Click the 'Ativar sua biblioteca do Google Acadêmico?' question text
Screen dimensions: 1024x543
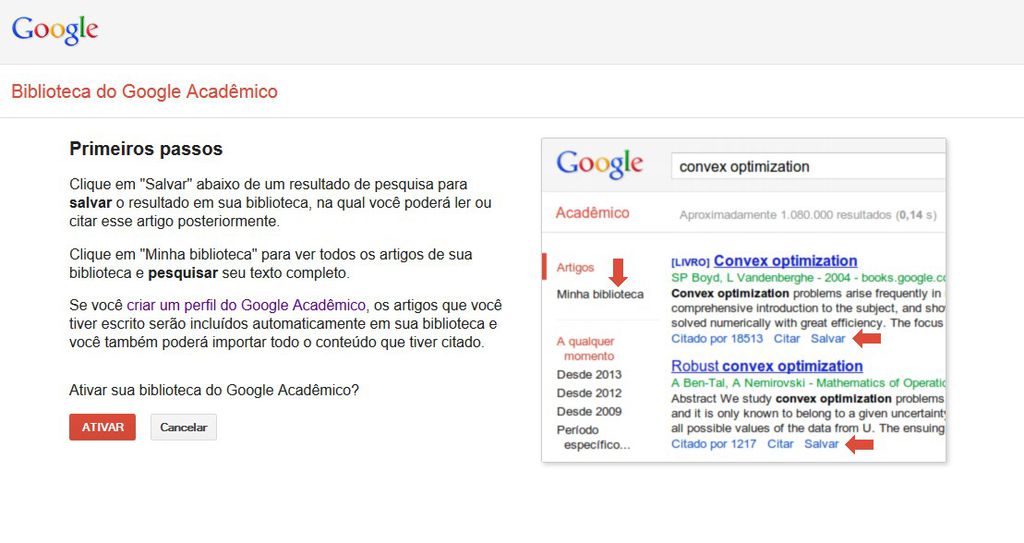(214, 390)
